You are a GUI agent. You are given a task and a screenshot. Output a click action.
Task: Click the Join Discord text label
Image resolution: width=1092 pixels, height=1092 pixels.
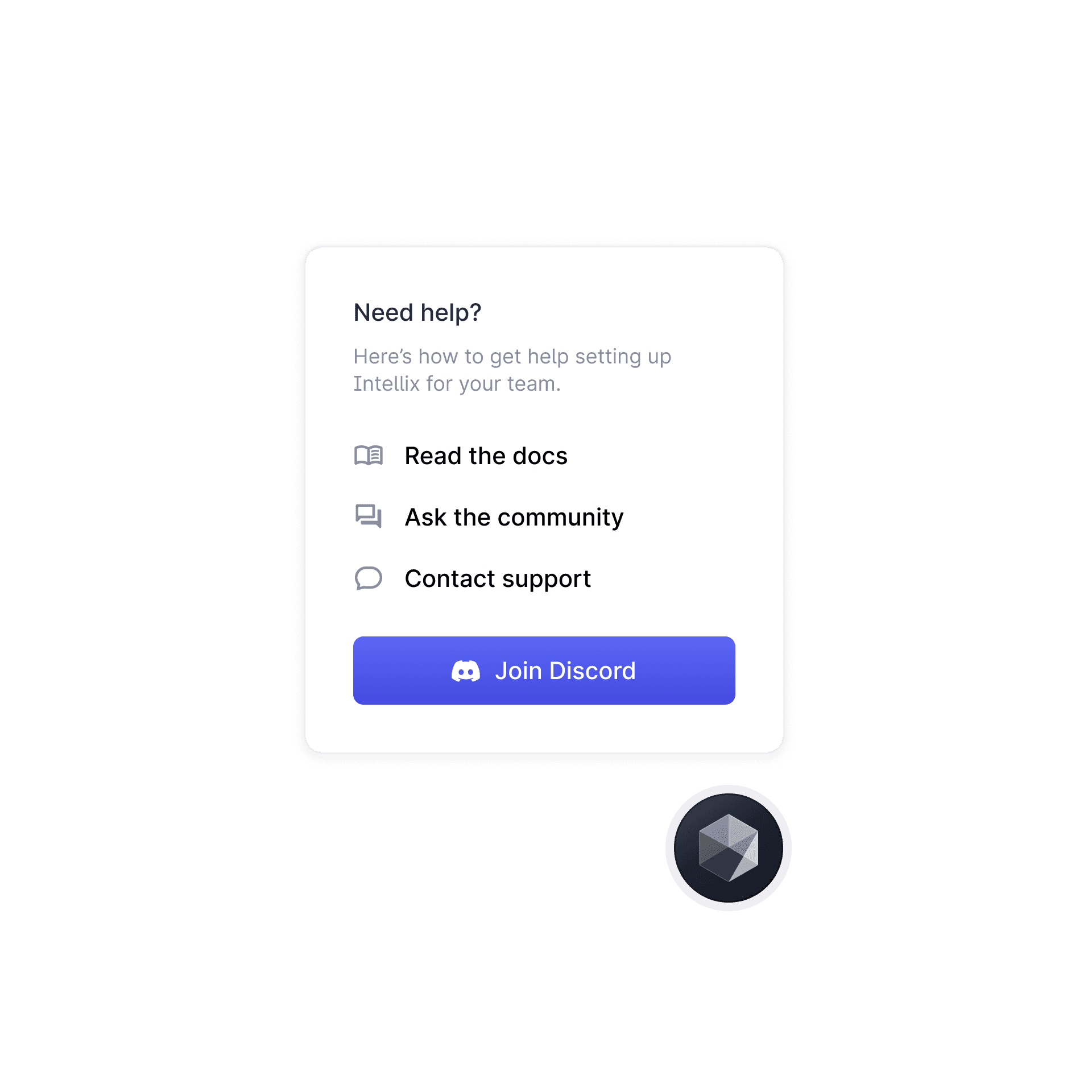tap(565, 671)
